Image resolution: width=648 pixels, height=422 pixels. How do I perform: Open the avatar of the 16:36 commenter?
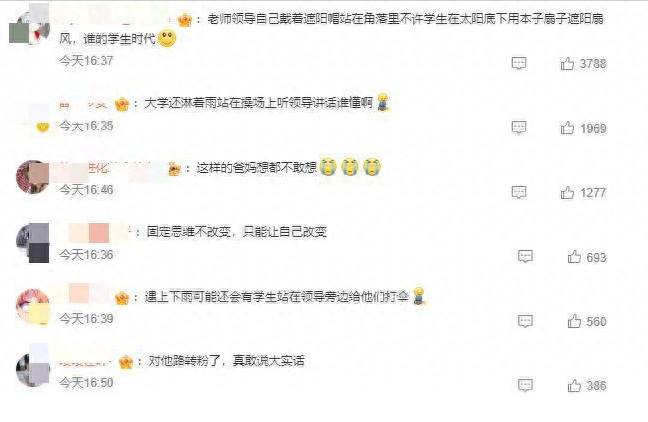33,243
